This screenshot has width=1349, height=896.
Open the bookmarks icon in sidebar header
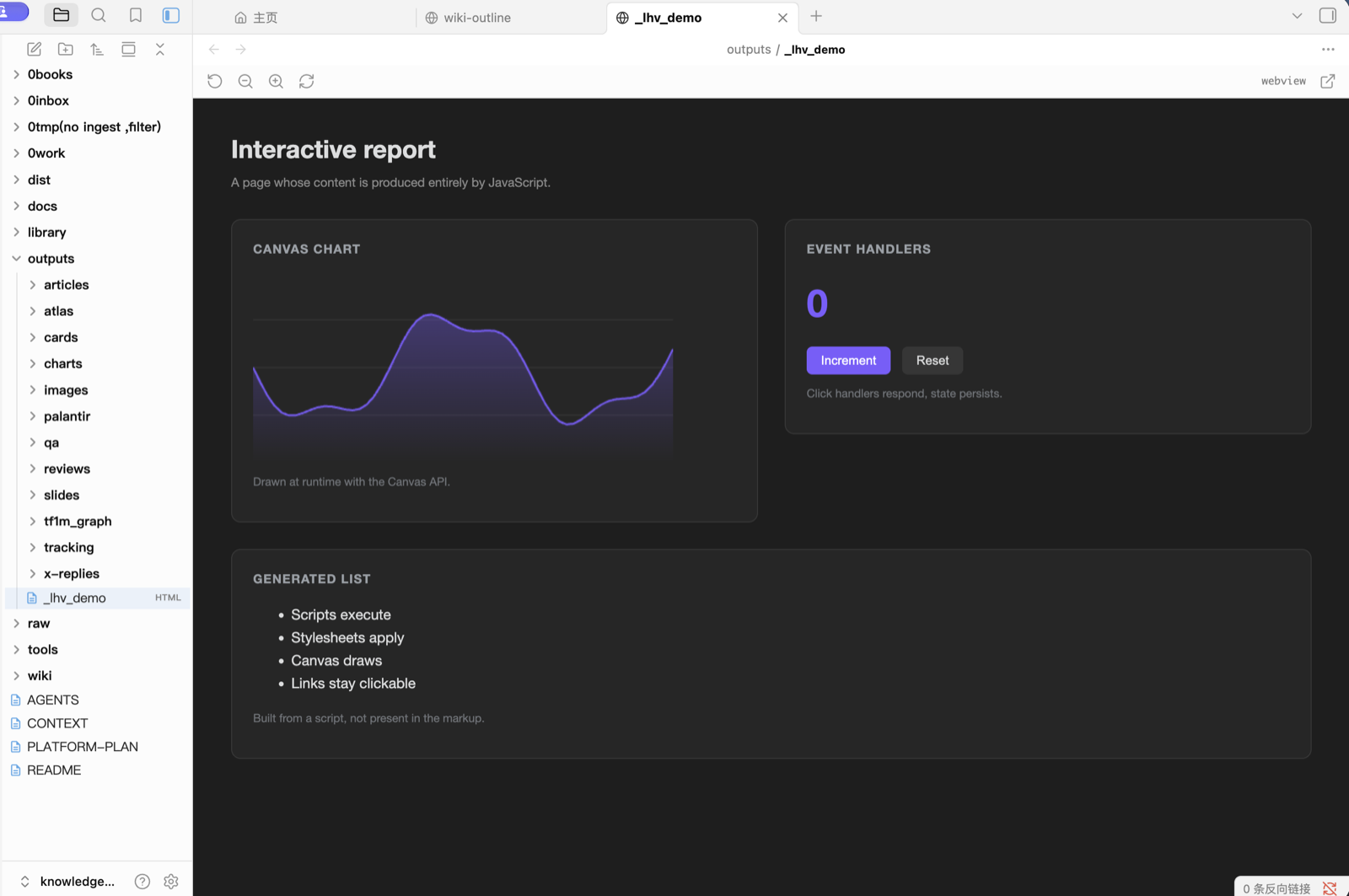click(136, 15)
